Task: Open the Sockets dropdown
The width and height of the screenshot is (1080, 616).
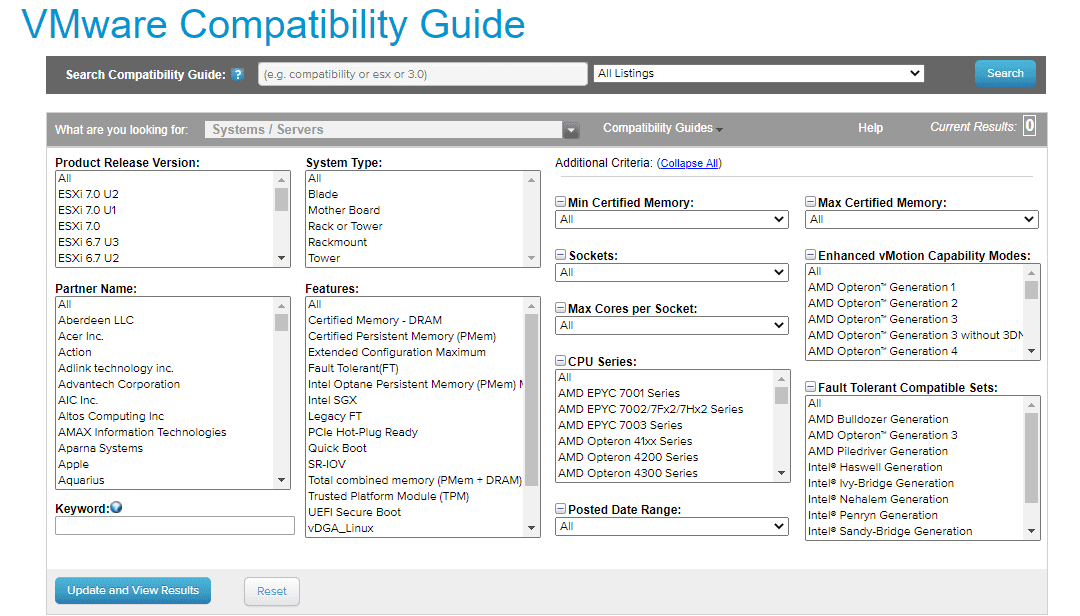Action: pos(672,272)
